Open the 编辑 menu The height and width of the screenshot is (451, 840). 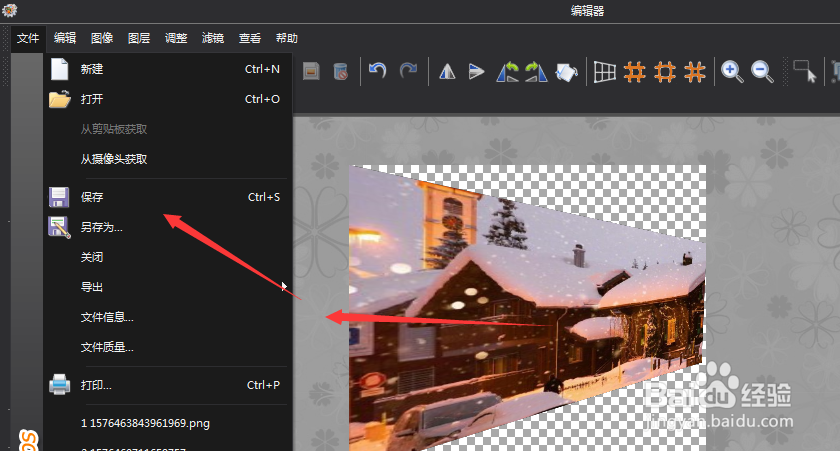pyautogui.click(x=65, y=38)
